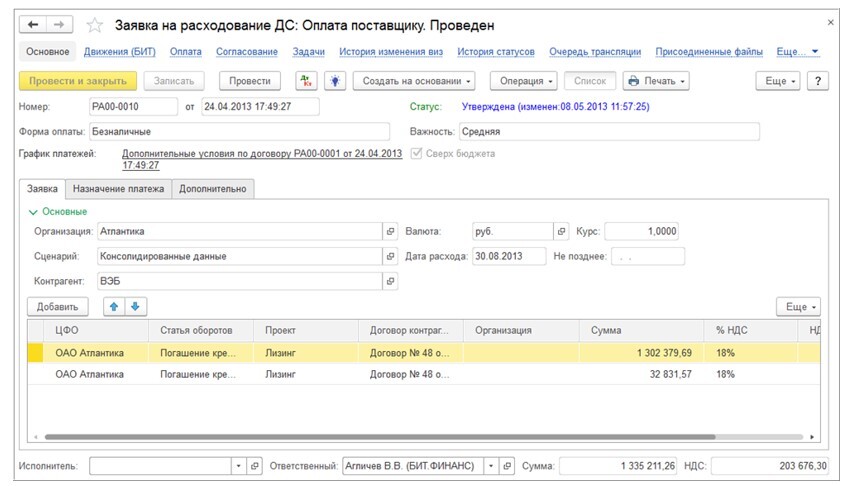Select the row with sum 32 831,57

424,374
